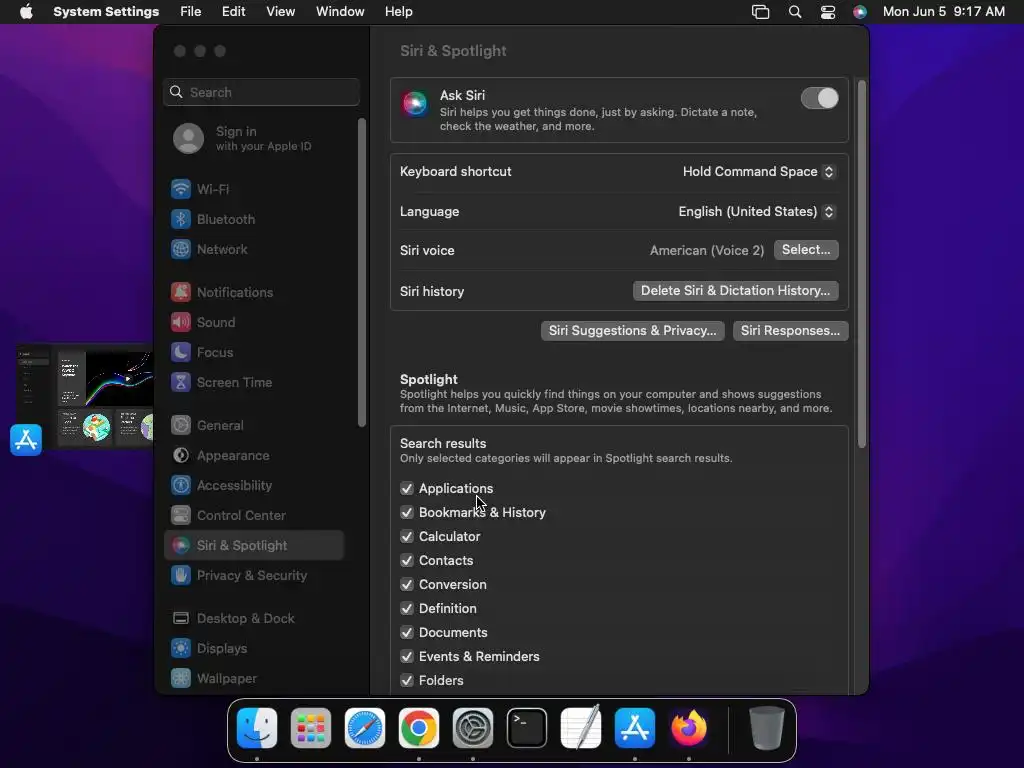Viewport: 1024px width, 768px height.
Task: Open App Store from the Dock
Action: (x=635, y=728)
